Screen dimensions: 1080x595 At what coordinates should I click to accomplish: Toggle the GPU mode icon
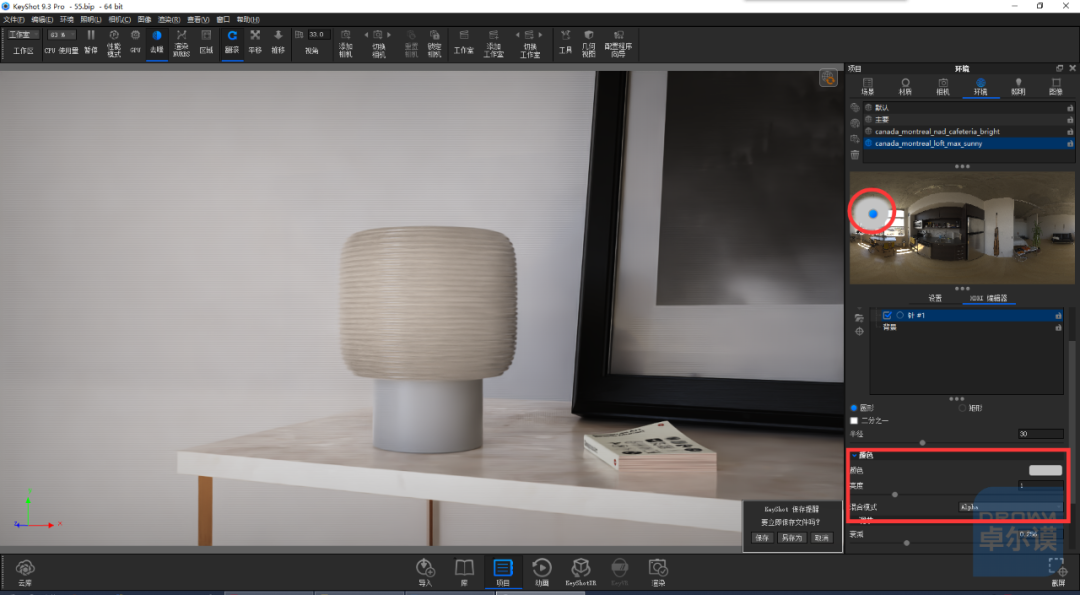(x=135, y=36)
